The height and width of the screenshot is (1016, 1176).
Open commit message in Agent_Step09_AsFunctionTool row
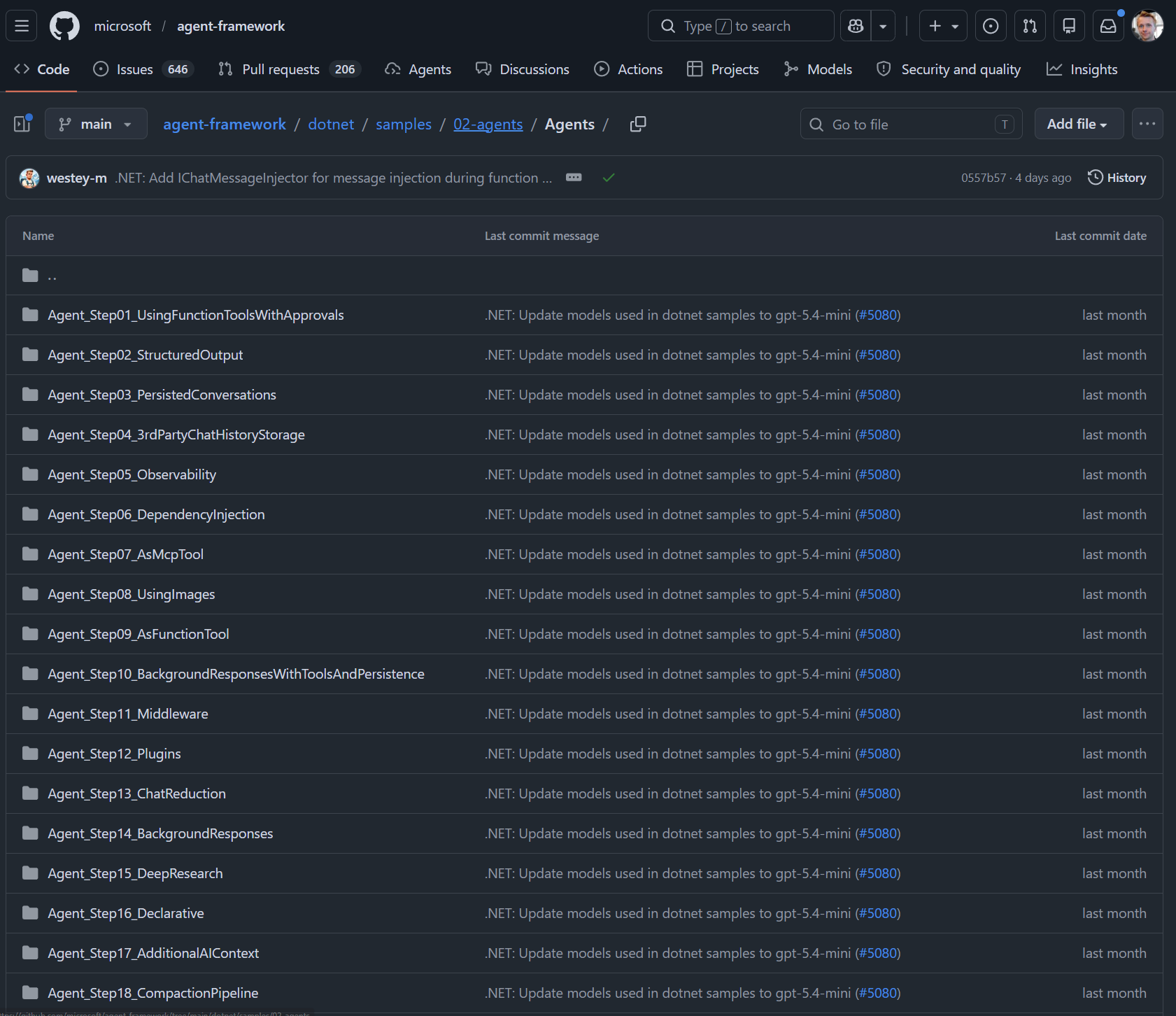[x=668, y=634]
